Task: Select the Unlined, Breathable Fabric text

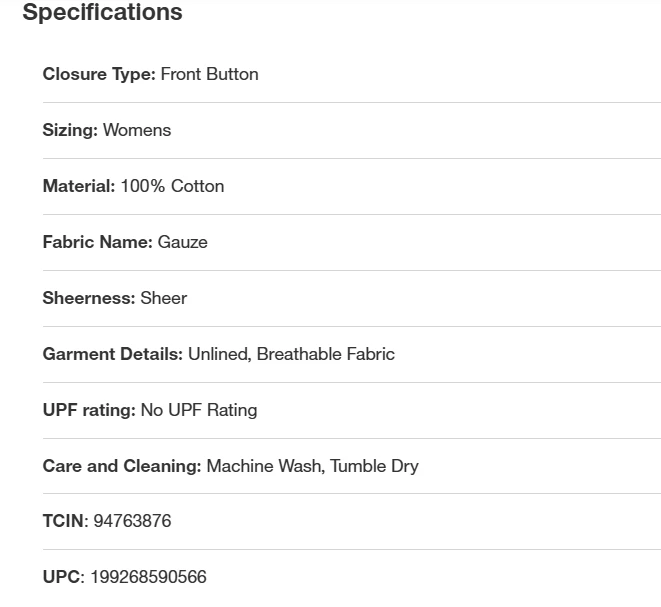Action: (x=291, y=354)
